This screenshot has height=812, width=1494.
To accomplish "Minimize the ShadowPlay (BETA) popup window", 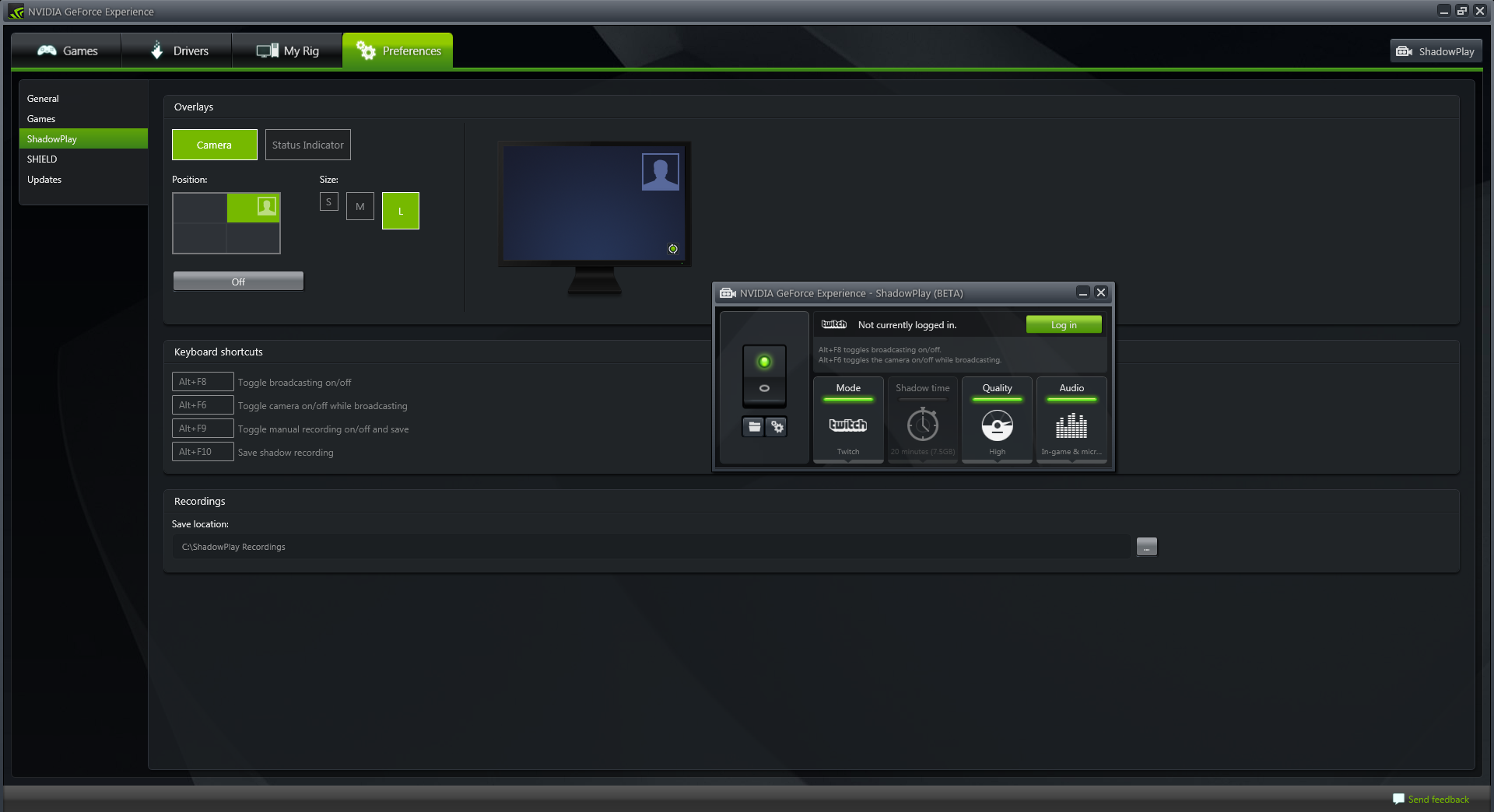I will [1082, 292].
